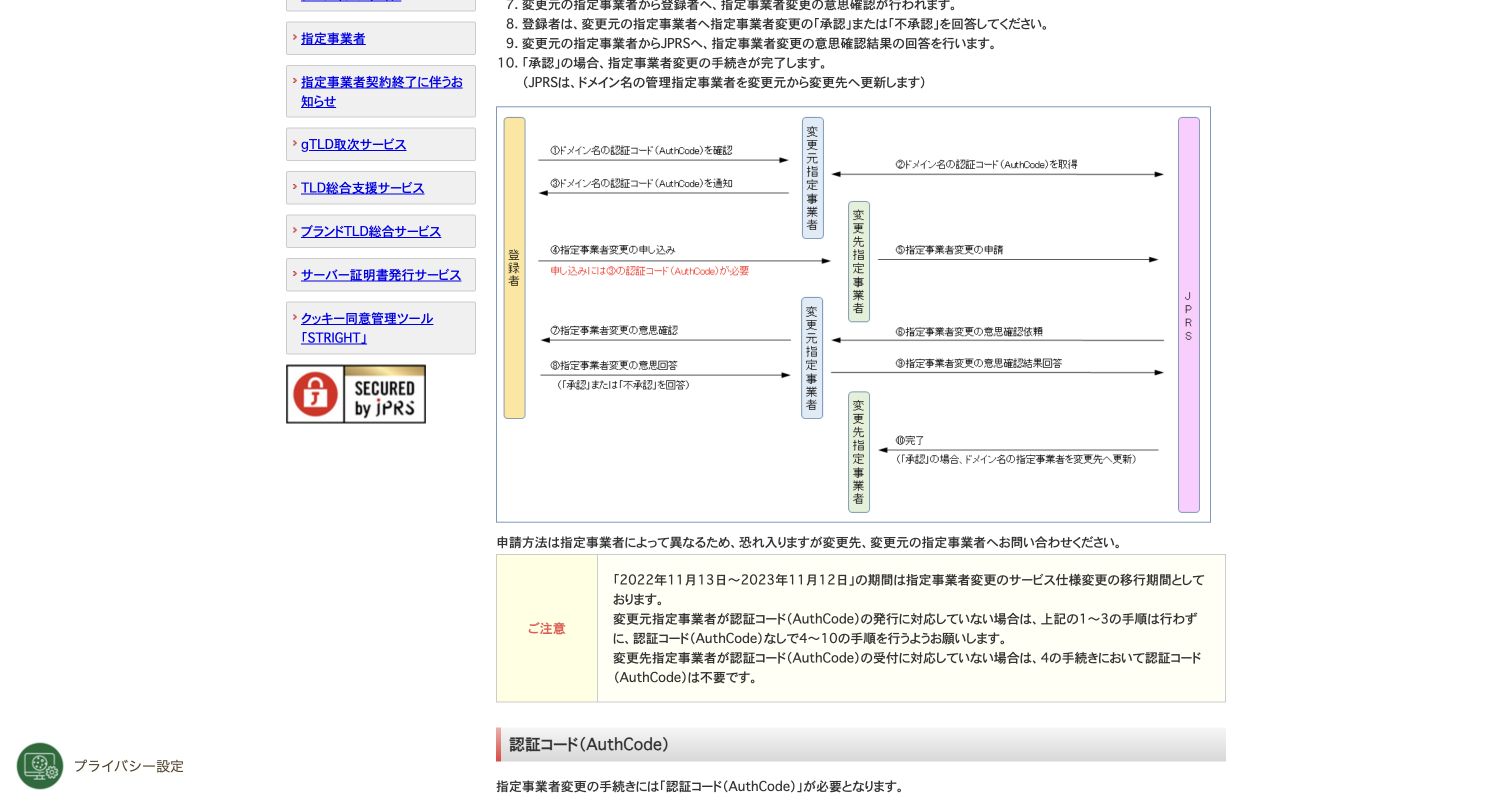1512x801 pixels.
Task: Click the red 申し込みには③の認証コードが必要 note
Action: (x=649, y=271)
